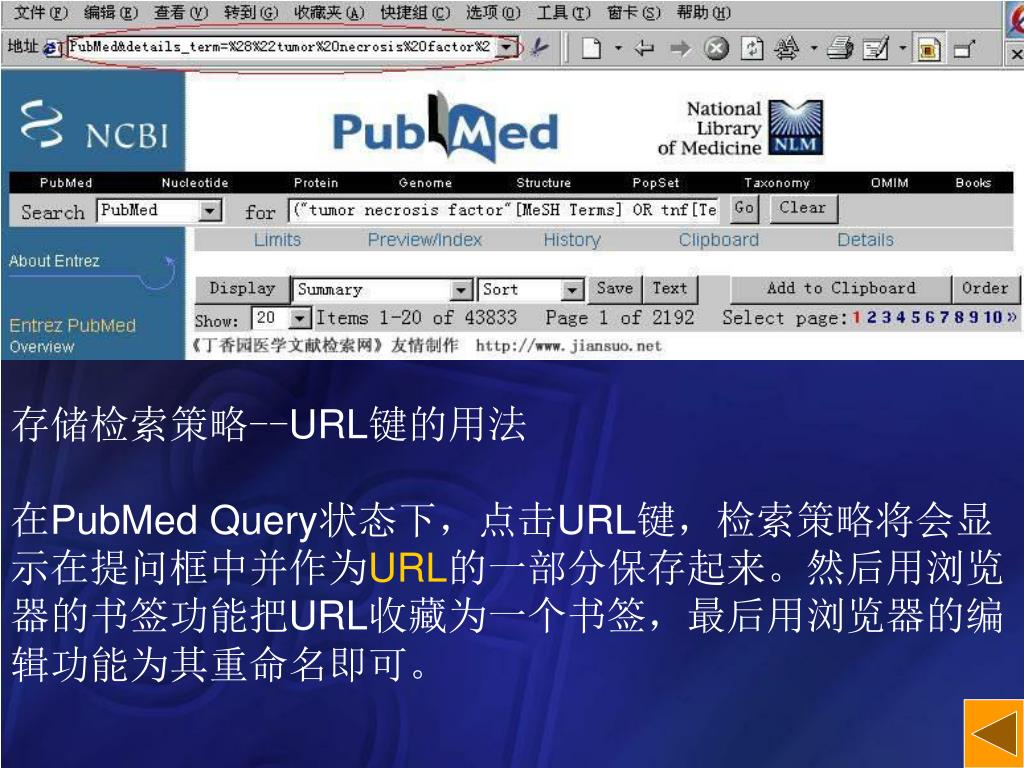Expand the address bar URL history dropdown

pos(506,47)
